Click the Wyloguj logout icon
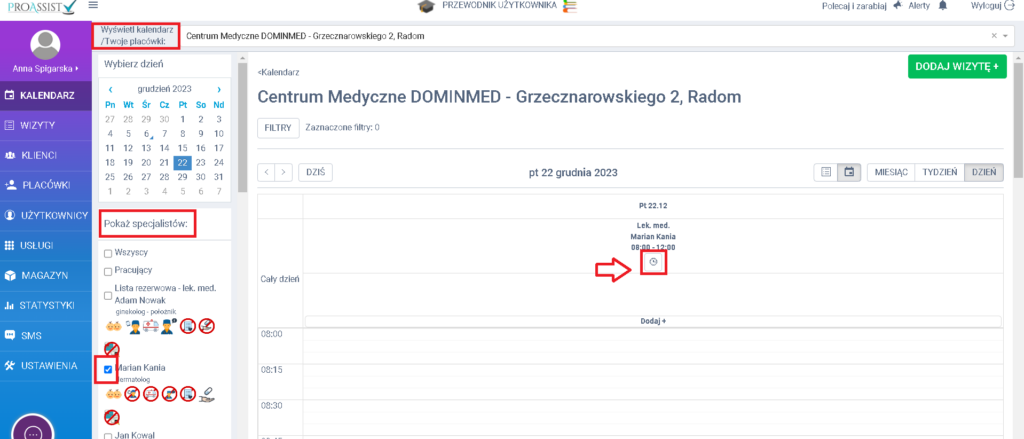This screenshot has width=1024, height=439. point(1007,6)
